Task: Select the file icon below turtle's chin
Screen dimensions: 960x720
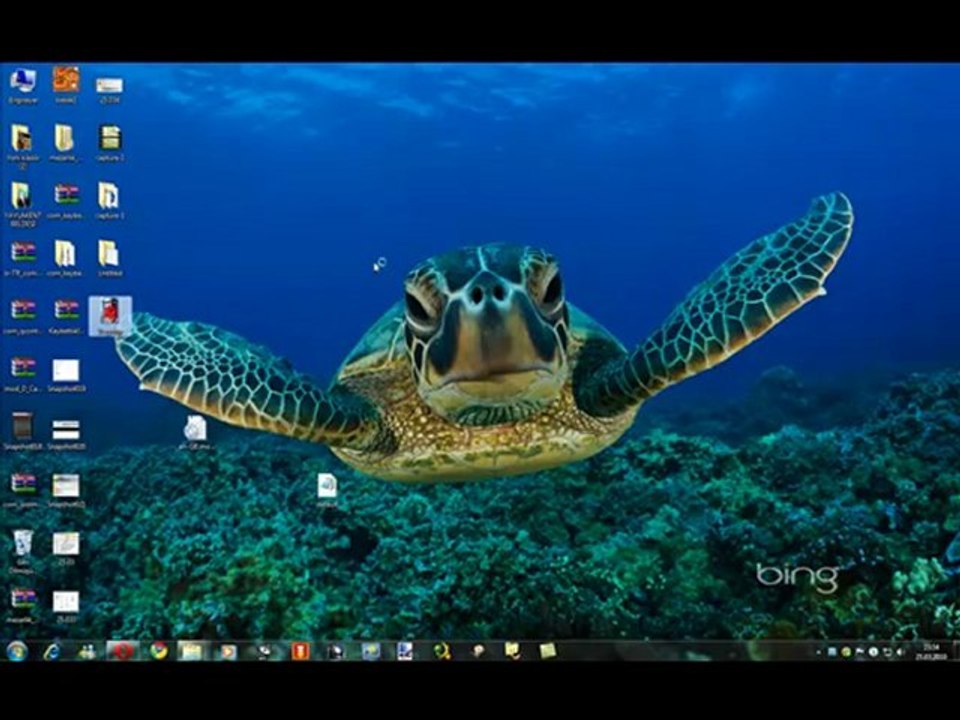Action: click(x=327, y=490)
